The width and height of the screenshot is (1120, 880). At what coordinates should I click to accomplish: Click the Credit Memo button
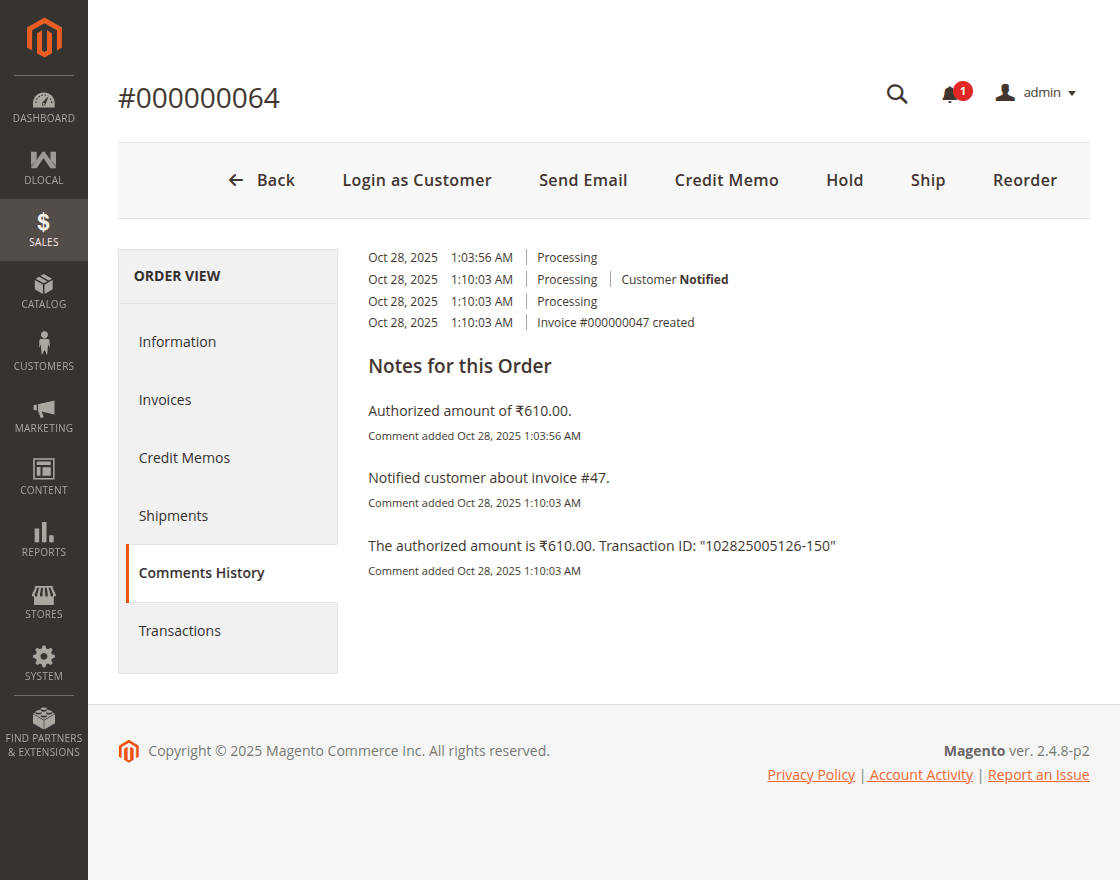727,180
